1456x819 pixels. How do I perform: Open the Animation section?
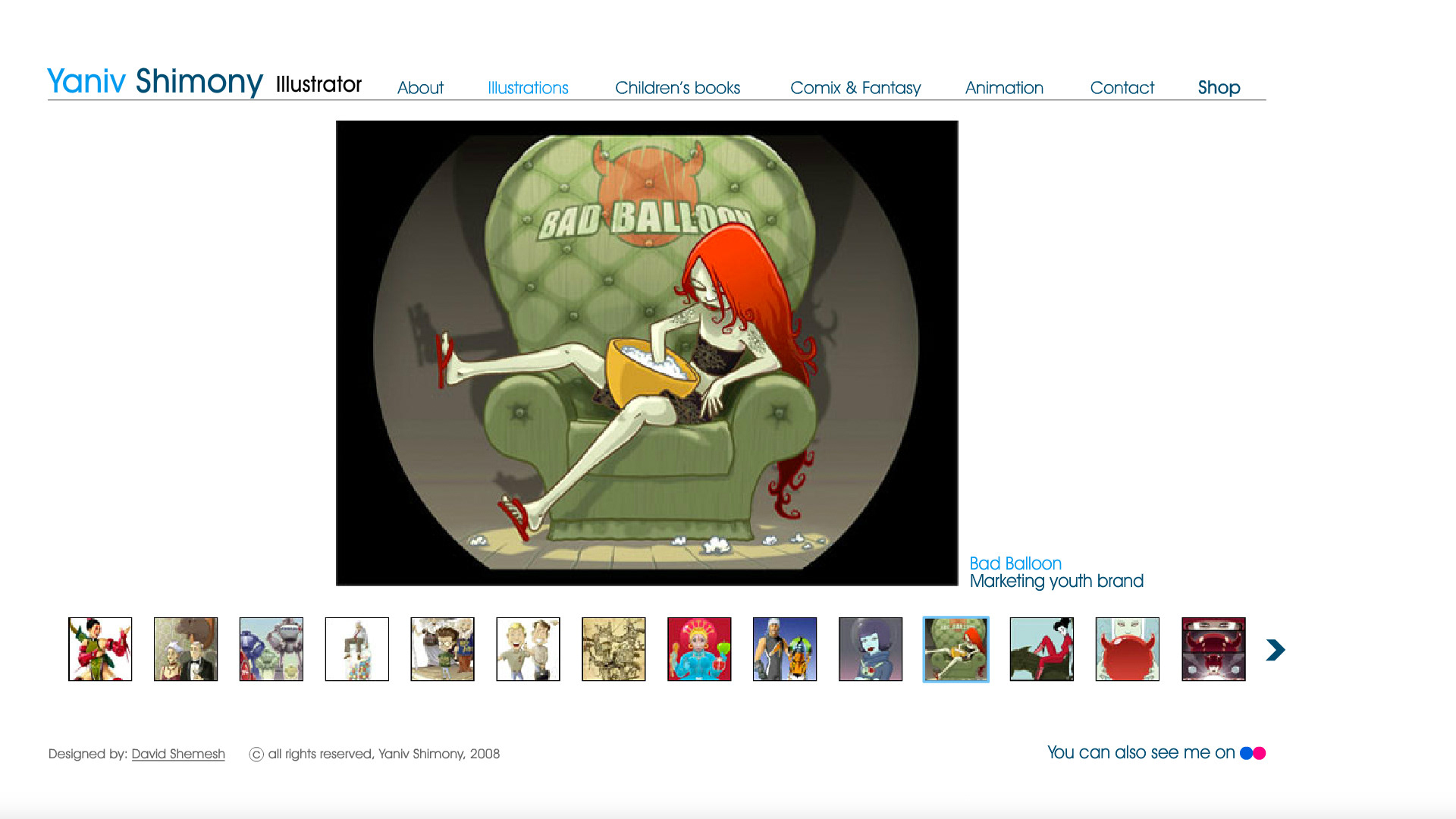[x=1004, y=88]
